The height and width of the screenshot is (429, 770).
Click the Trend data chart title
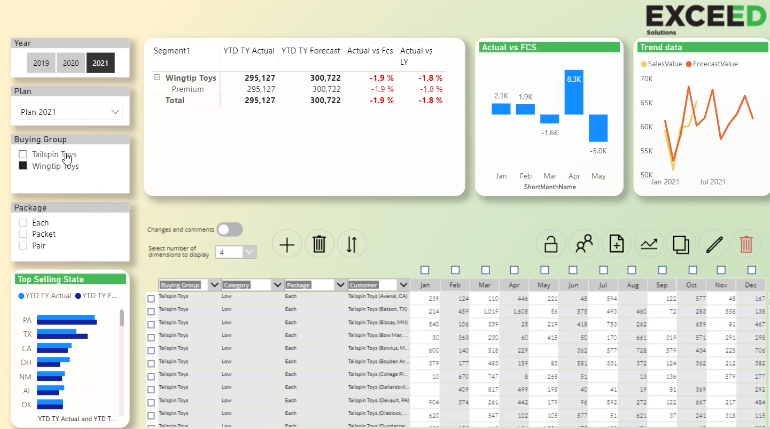coord(661,47)
